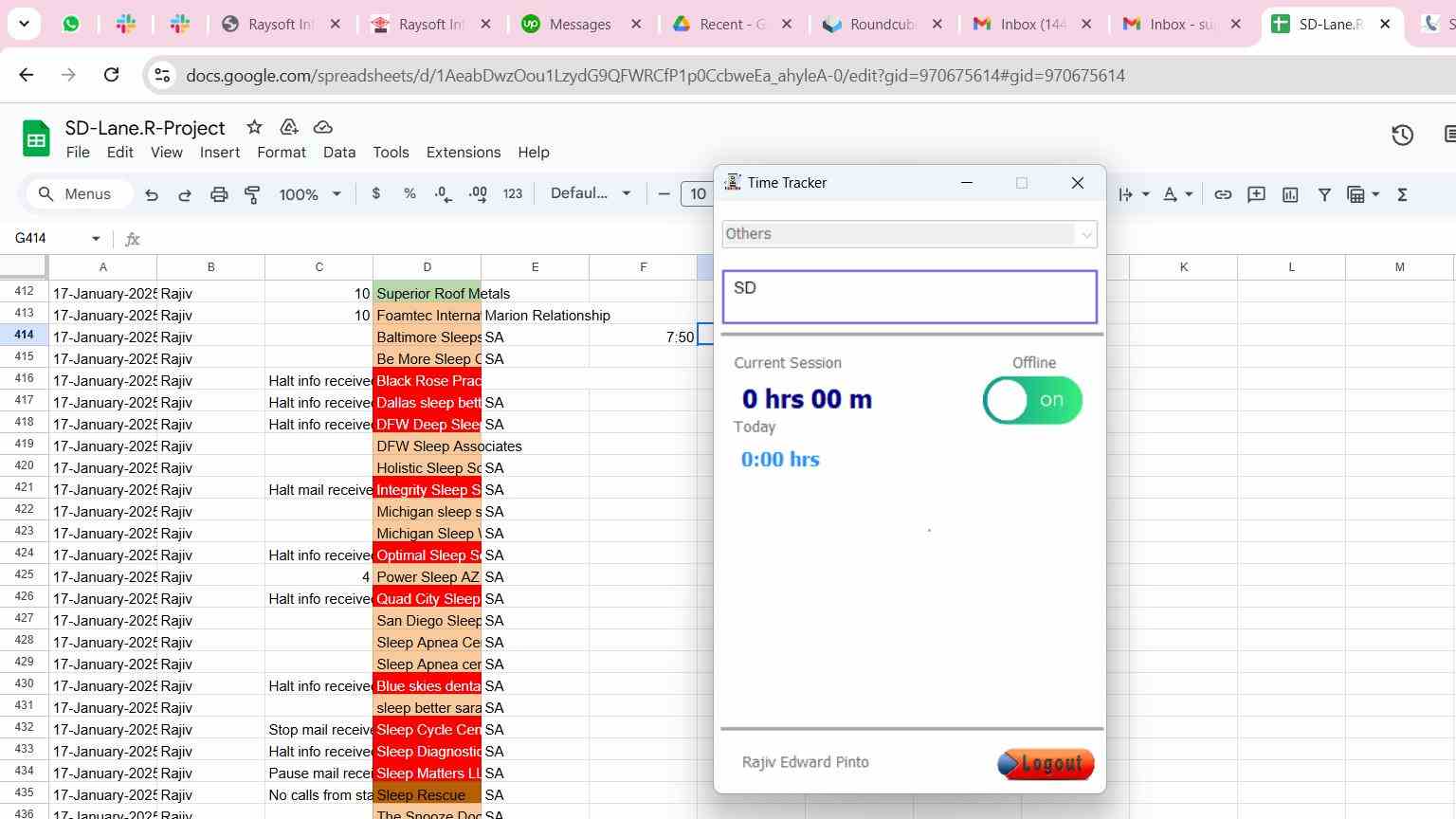The image size is (1456, 819).
Task: Click the move to folder icon
Action: [289, 127]
